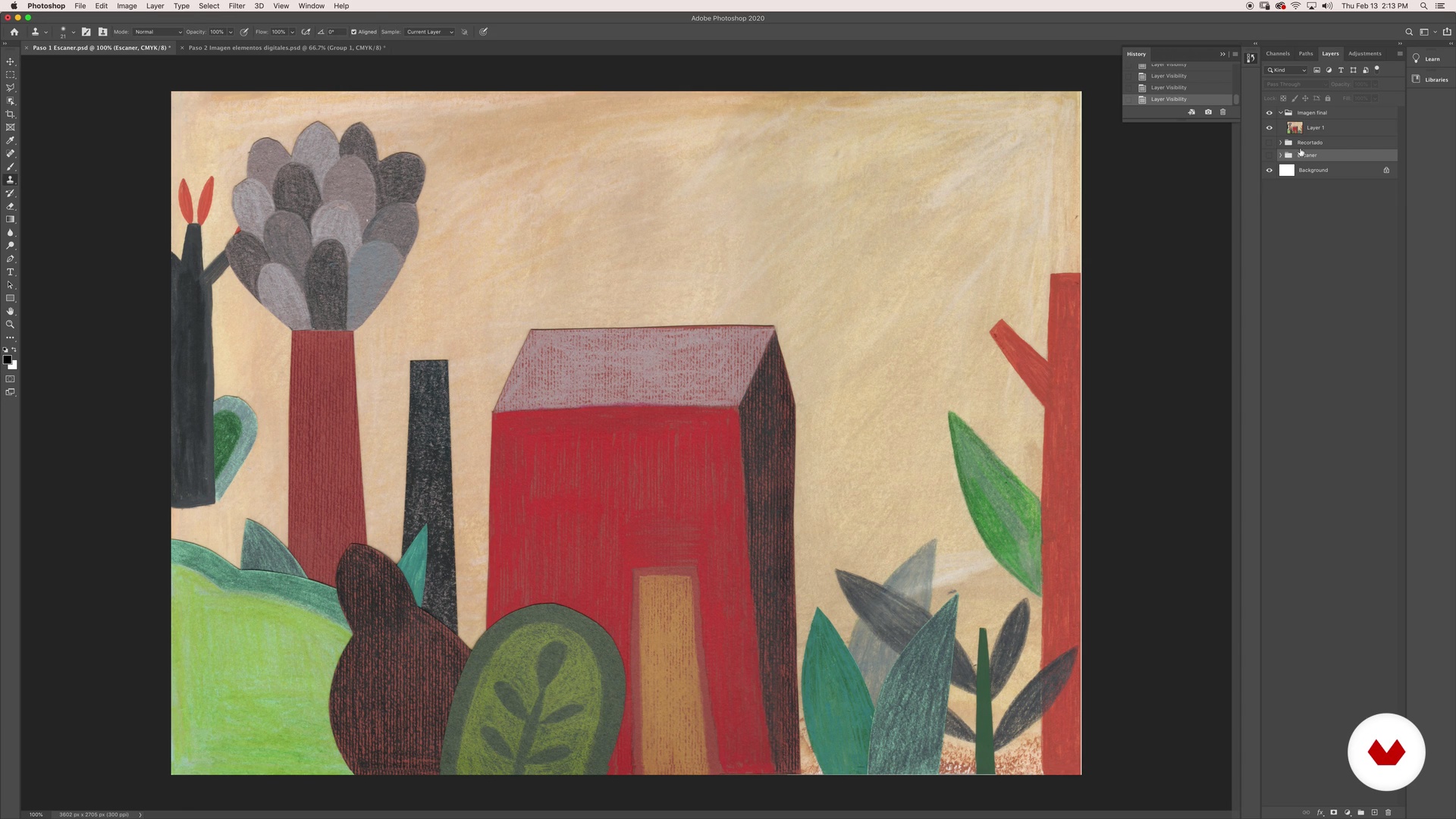Select the last Layer Visibility history state
The width and height of the screenshot is (1456, 819).
click(1178, 99)
